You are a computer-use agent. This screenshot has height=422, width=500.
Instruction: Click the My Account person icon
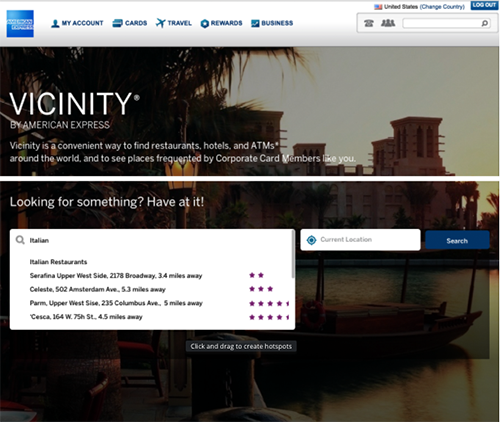coord(55,23)
